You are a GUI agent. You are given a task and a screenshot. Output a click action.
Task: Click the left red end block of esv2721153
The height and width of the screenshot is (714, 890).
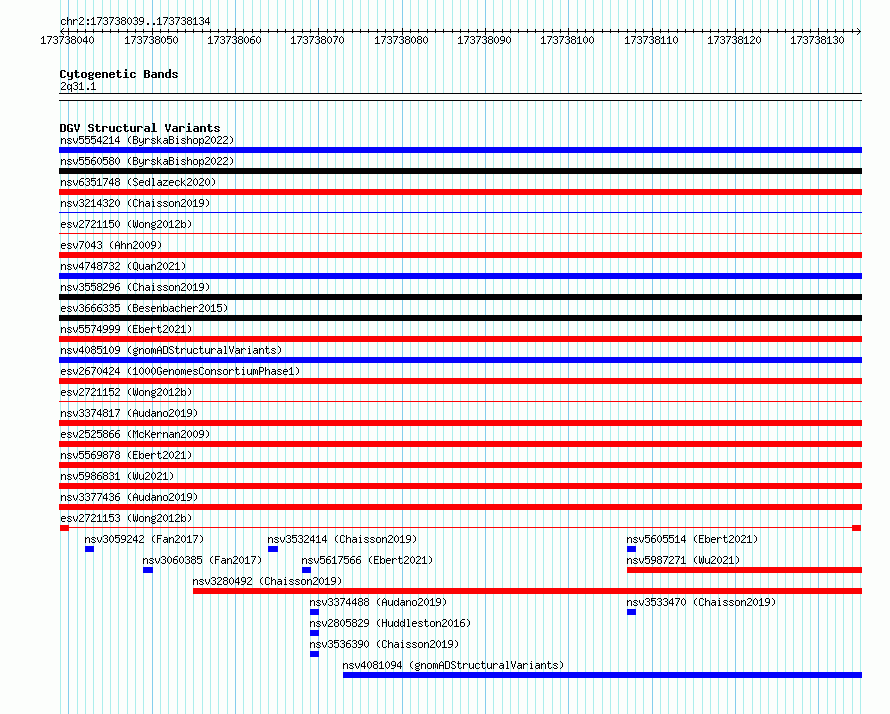click(64, 528)
